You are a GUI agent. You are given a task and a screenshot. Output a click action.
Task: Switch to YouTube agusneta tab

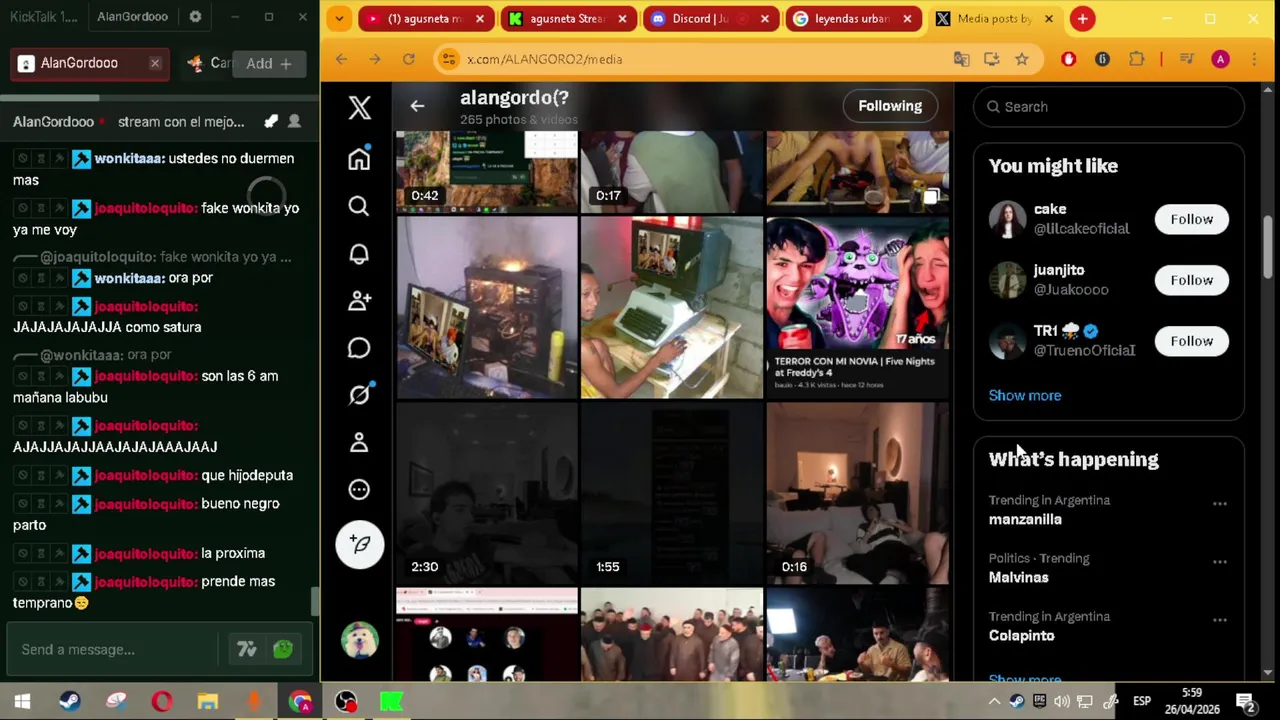click(427, 19)
